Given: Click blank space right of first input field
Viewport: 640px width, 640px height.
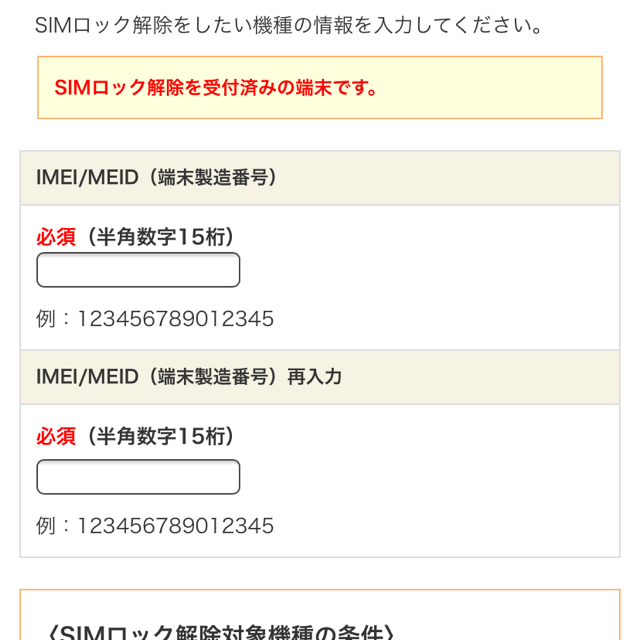Looking at the screenshot, I should (429, 270).
